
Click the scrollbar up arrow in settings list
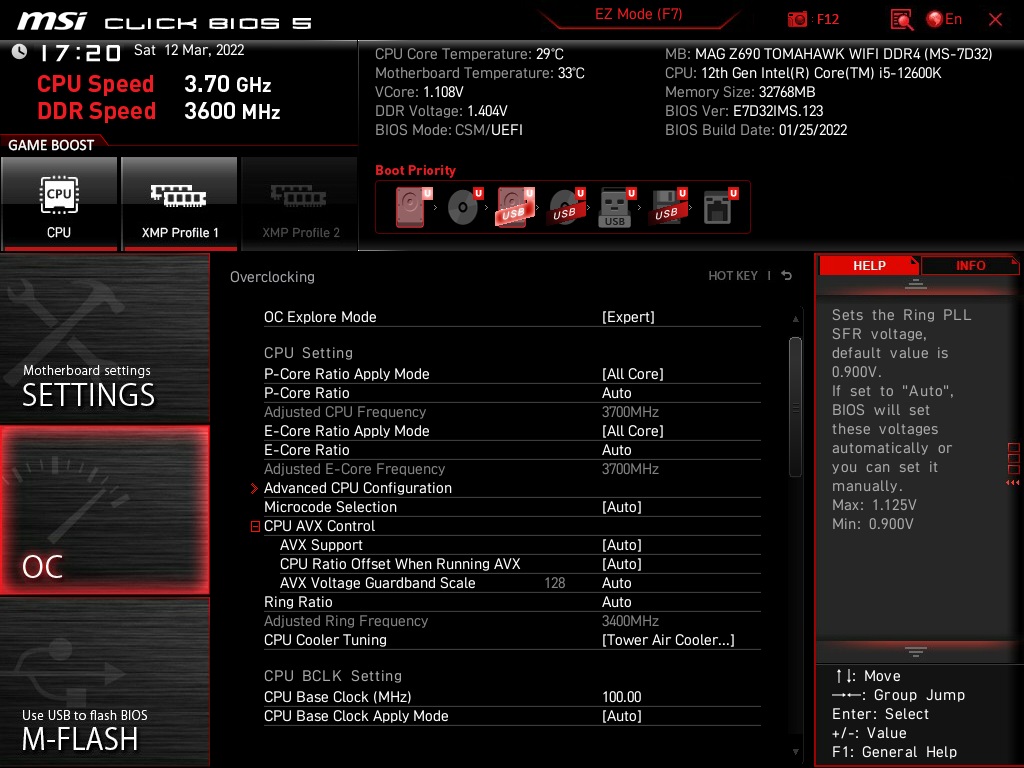click(795, 319)
